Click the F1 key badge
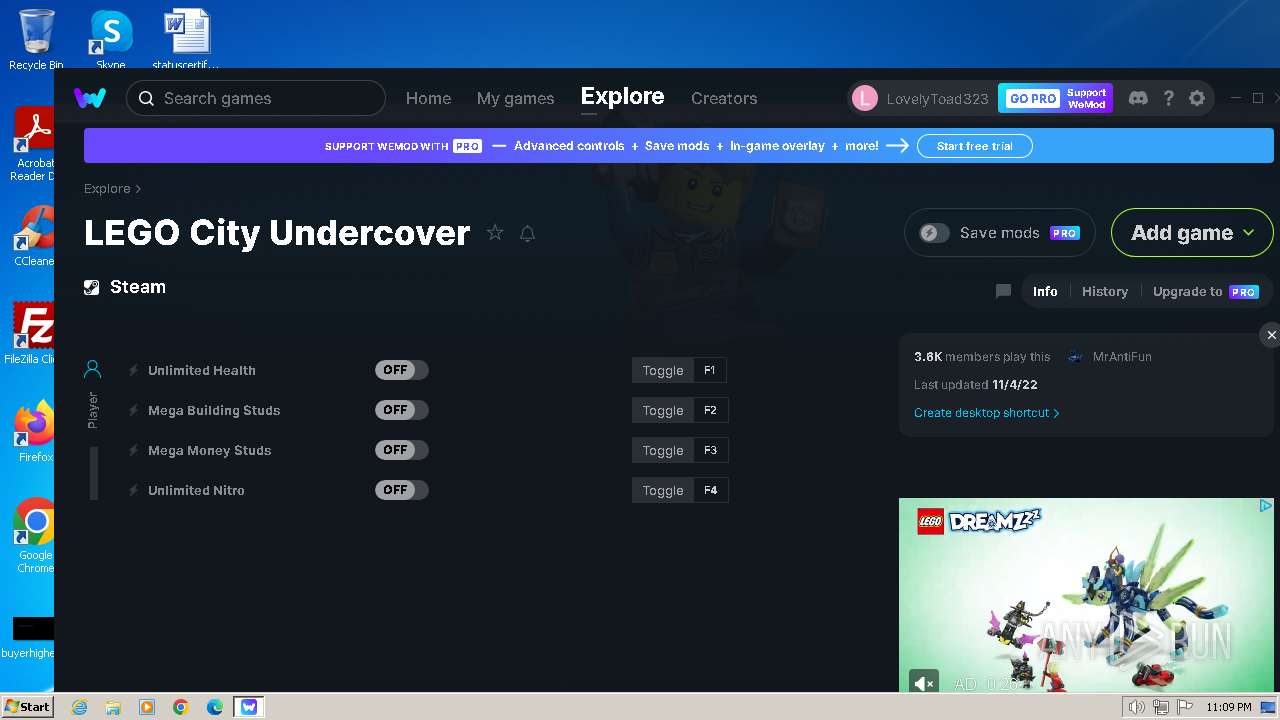The height and width of the screenshot is (720, 1280). tap(709, 370)
